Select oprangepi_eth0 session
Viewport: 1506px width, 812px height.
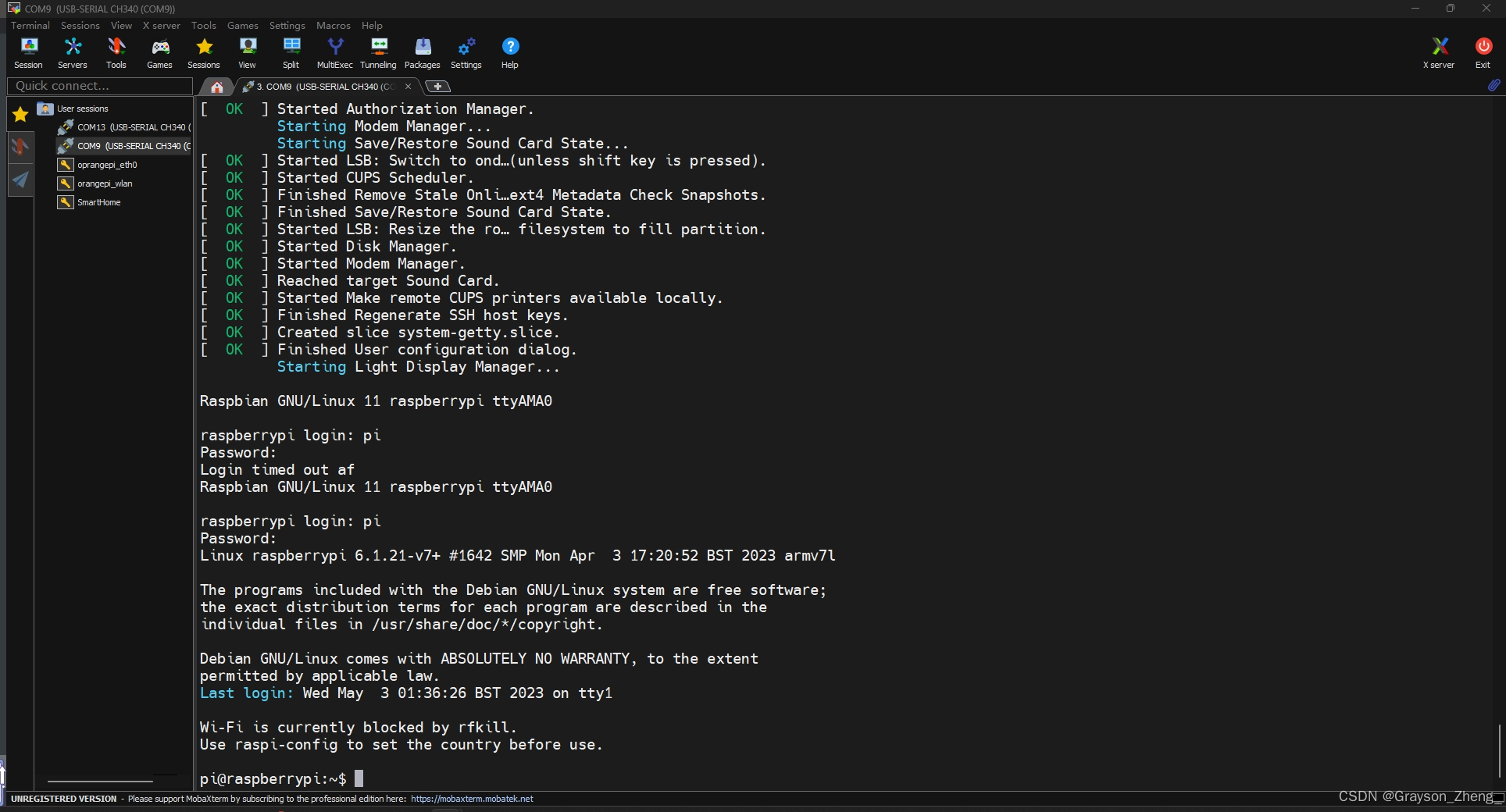click(98, 165)
